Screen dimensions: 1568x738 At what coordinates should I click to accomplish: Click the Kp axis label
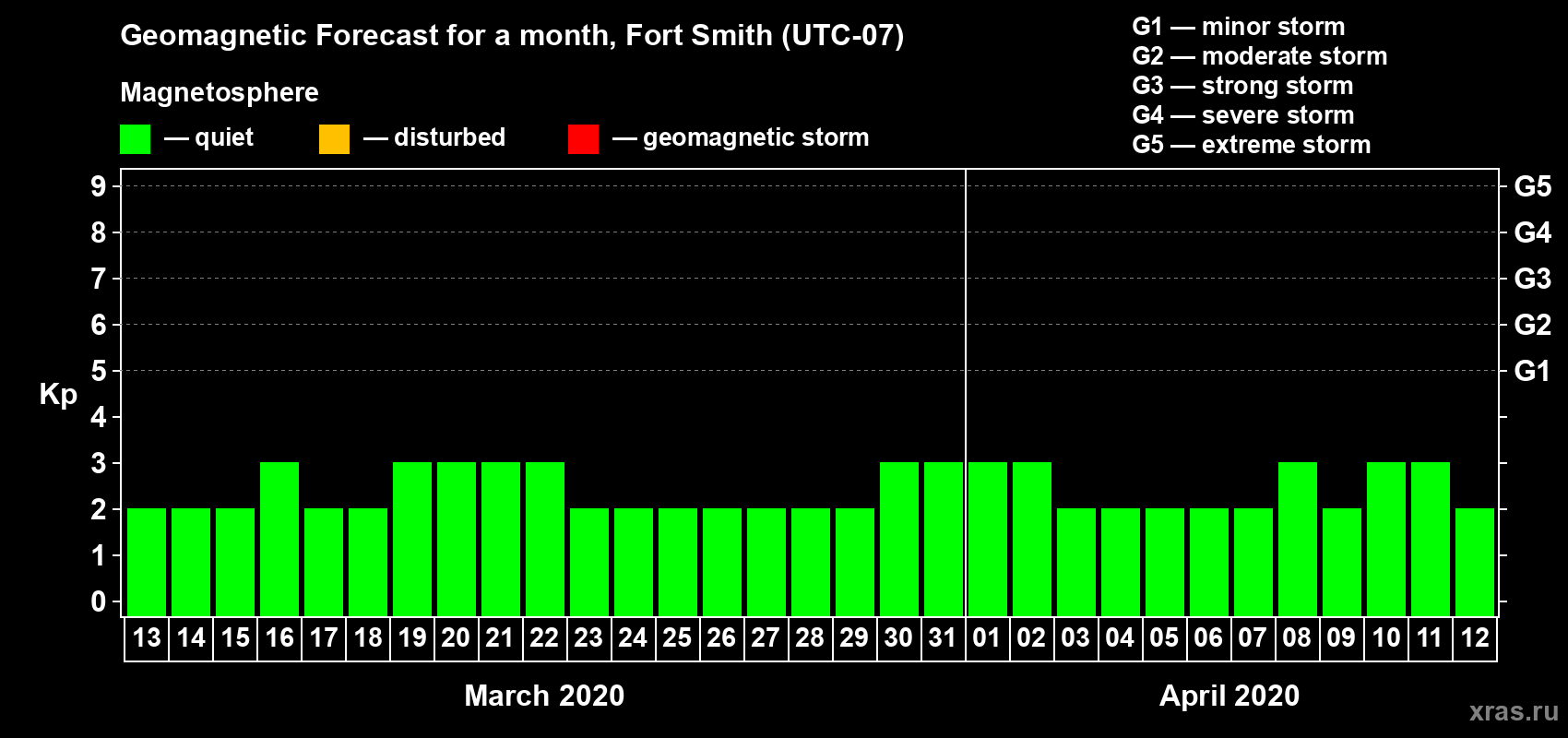(x=58, y=395)
